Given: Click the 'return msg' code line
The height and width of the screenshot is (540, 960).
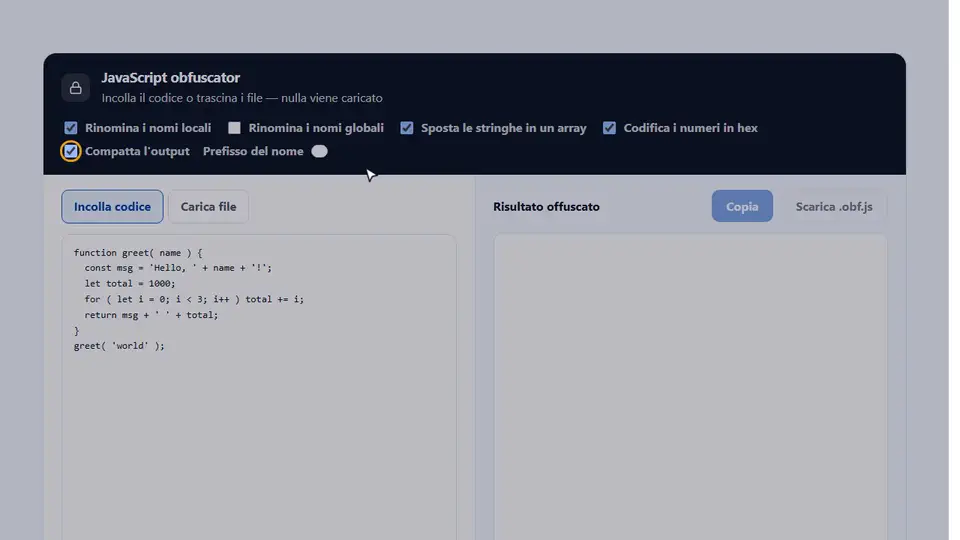Looking at the screenshot, I should [151, 315].
